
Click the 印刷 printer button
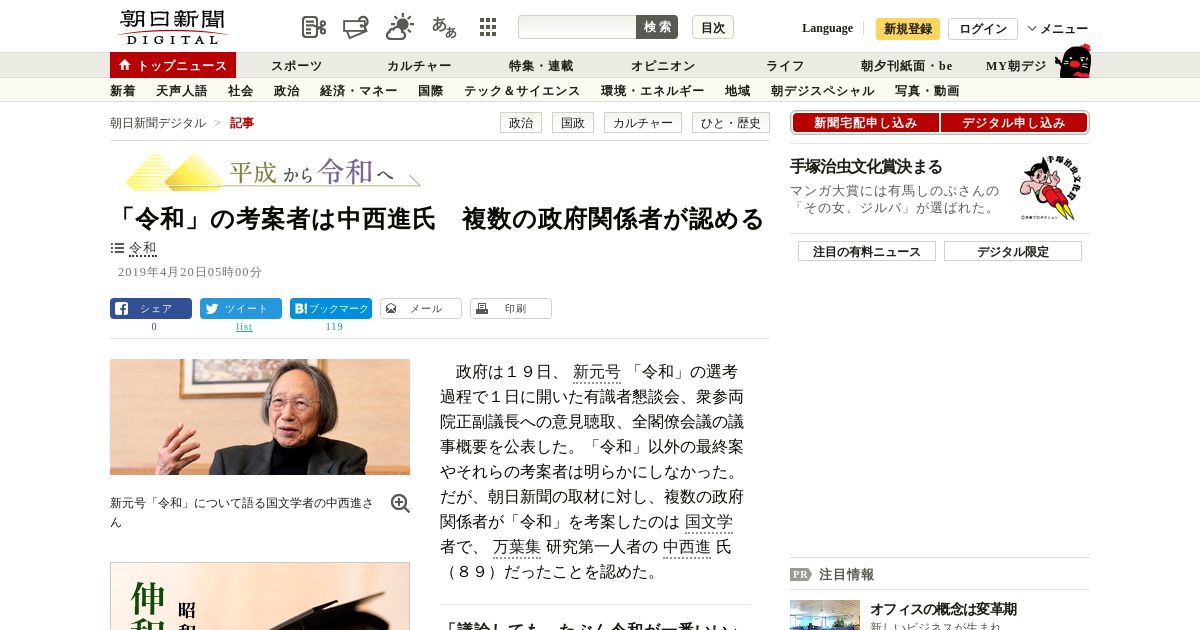click(511, 308)
